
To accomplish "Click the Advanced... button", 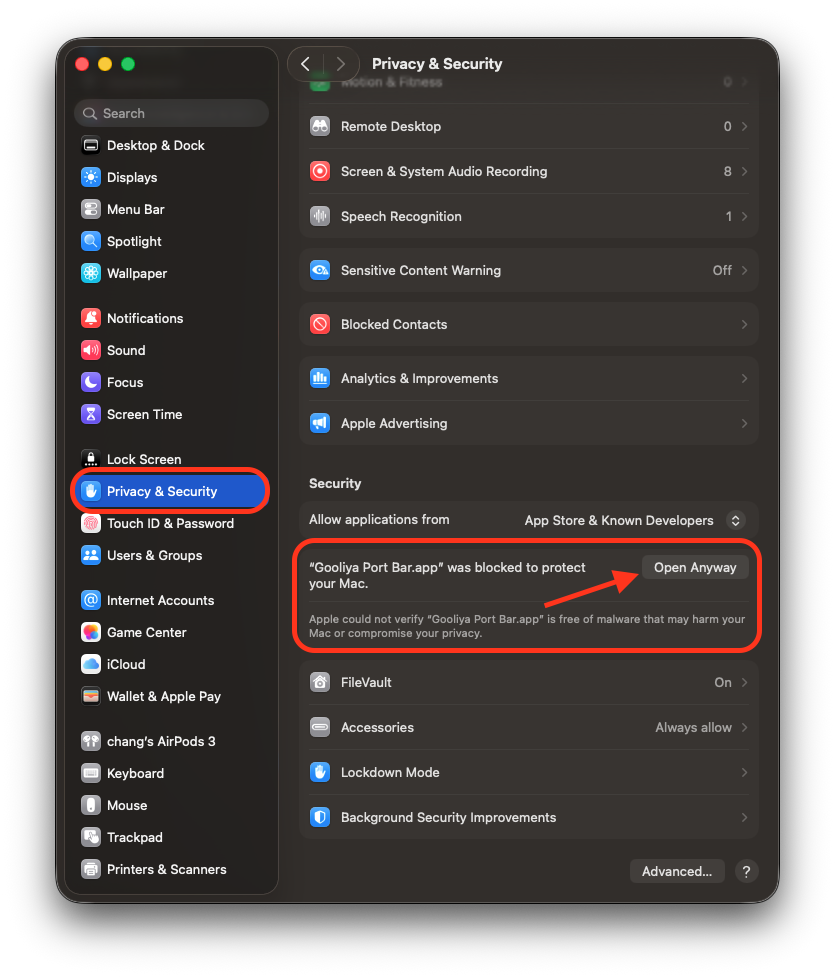I will [677, 871].
